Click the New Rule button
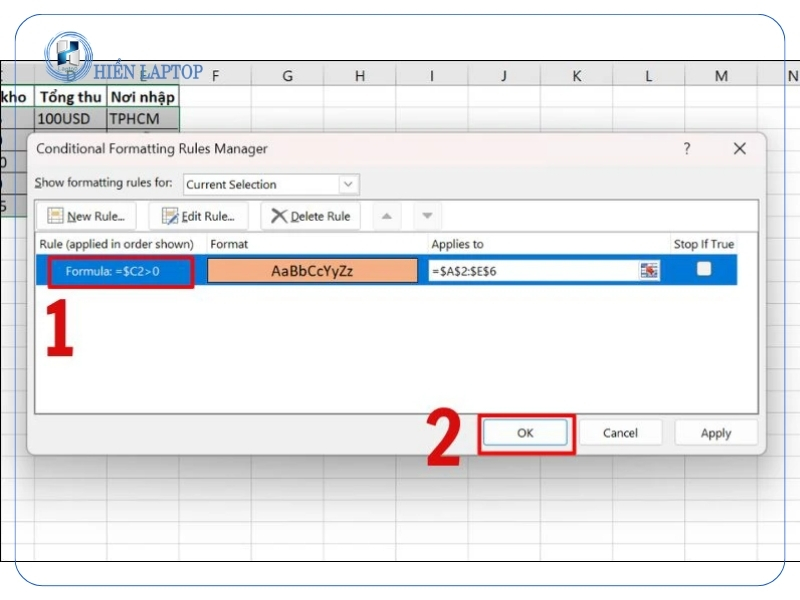The width and height of the screenshot is (800, 600). (x=86, y=216)
